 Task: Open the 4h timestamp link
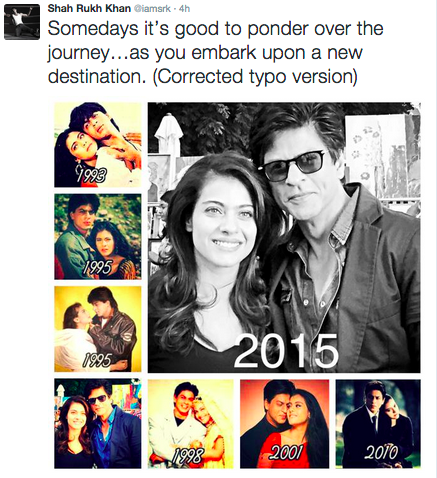[x=184, y=9]
